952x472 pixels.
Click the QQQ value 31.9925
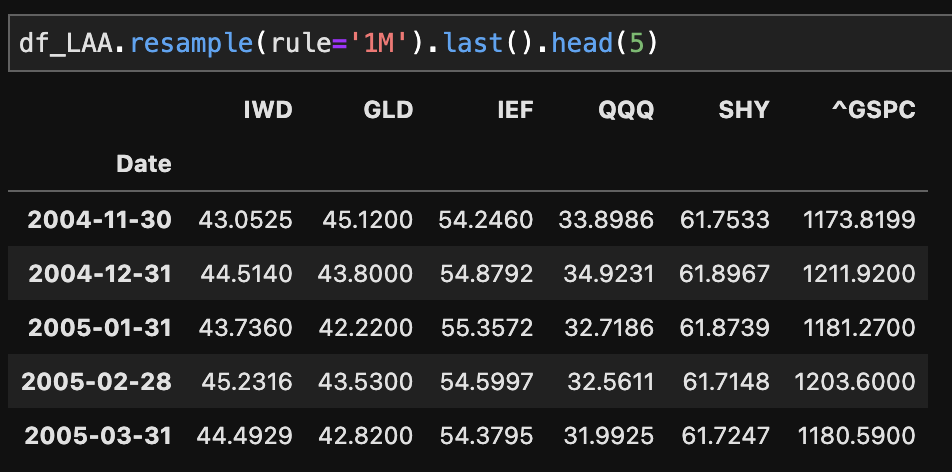coord(609,436)
